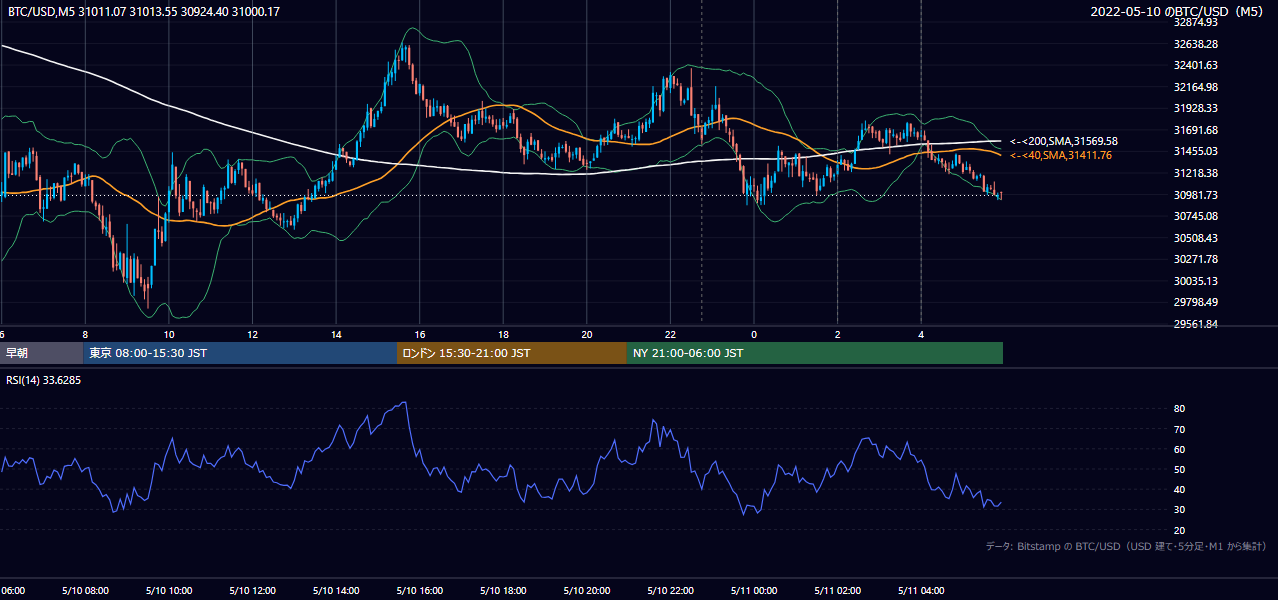1278x600 pixels.
Task: Click RSI scale value 80
Action: pos(1179,409)
